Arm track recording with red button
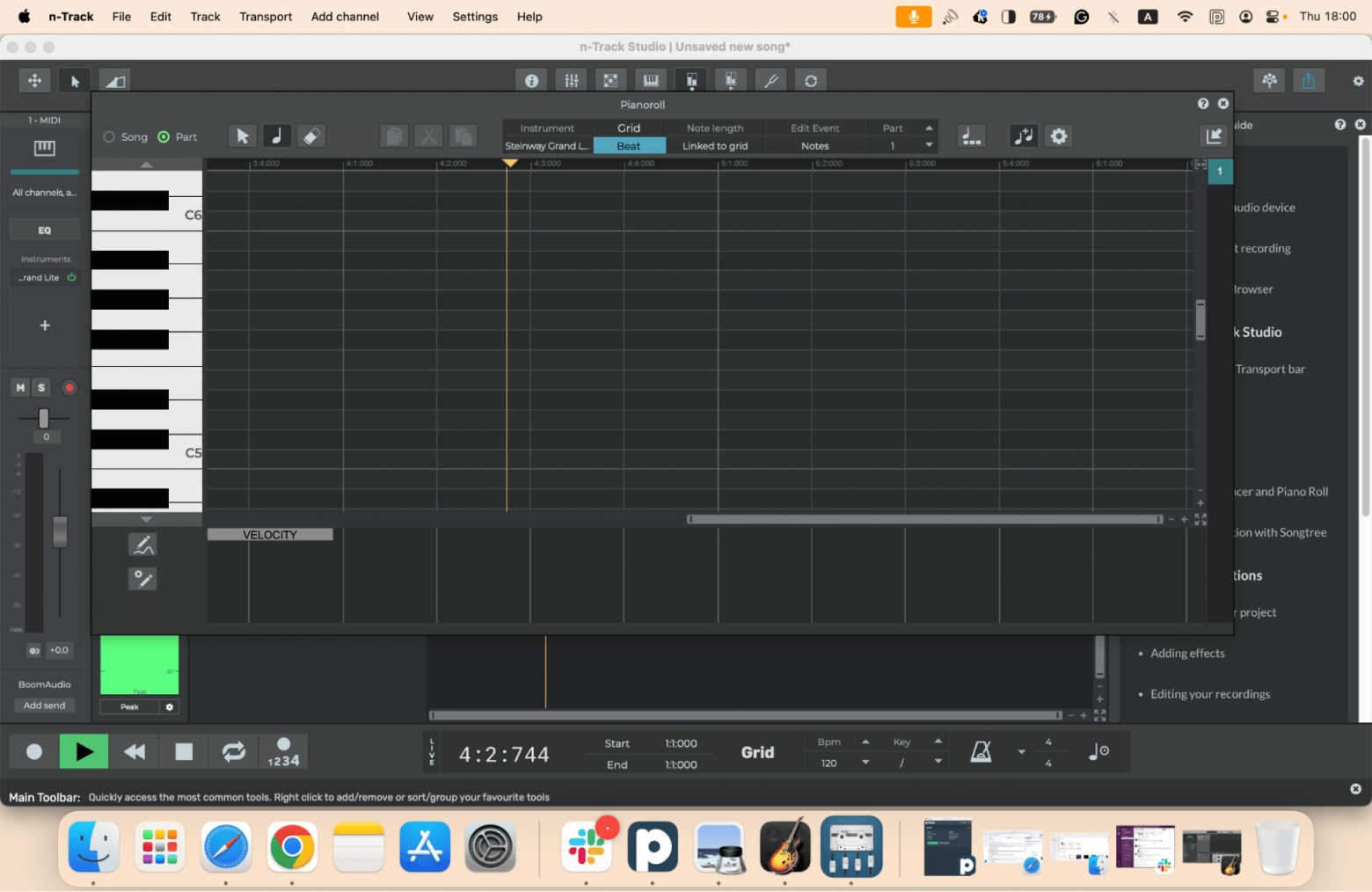Viewport: 1372px width, 892px height. click(x=69, y=388)
